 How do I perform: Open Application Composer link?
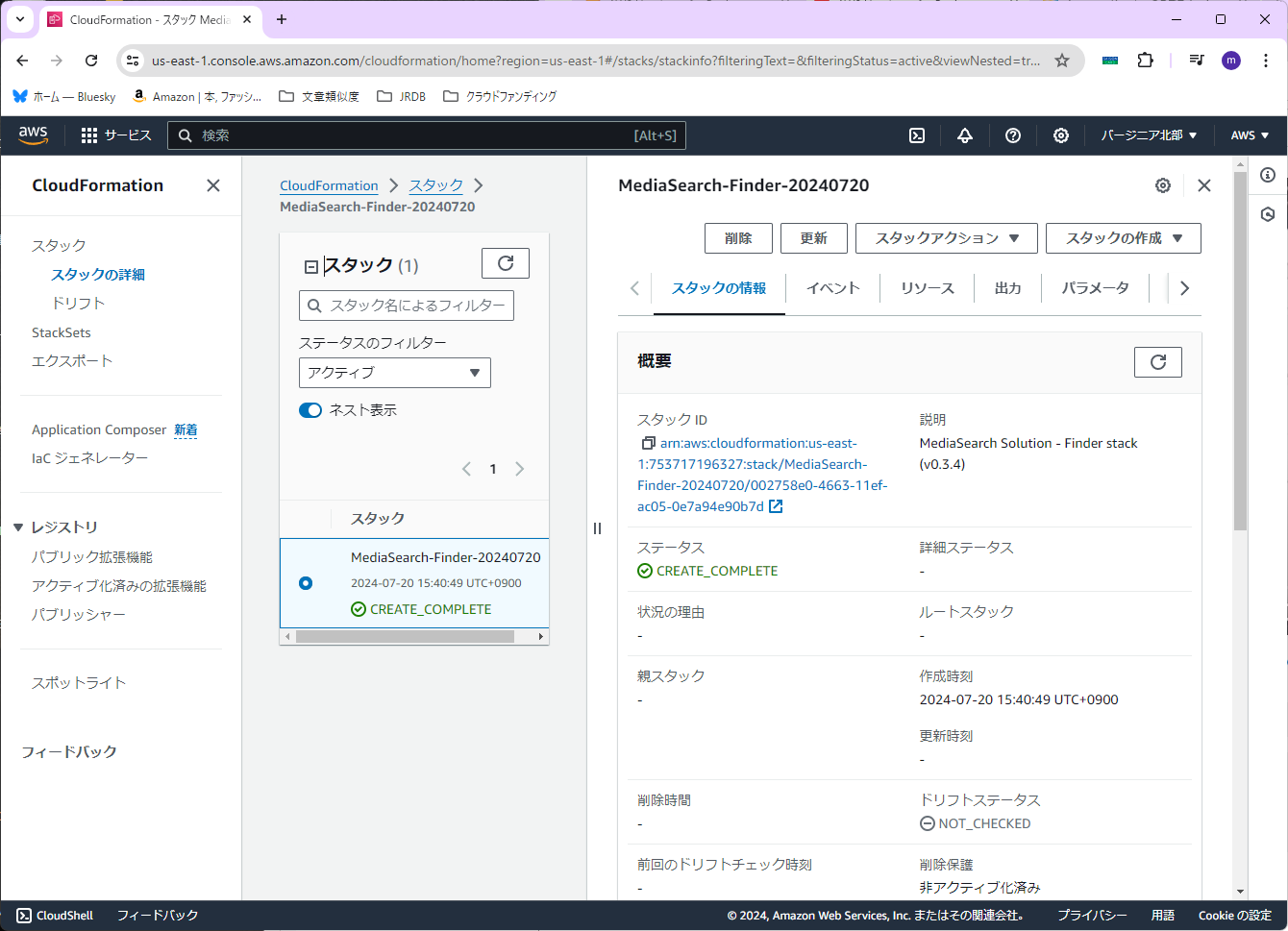pos(99,429)
